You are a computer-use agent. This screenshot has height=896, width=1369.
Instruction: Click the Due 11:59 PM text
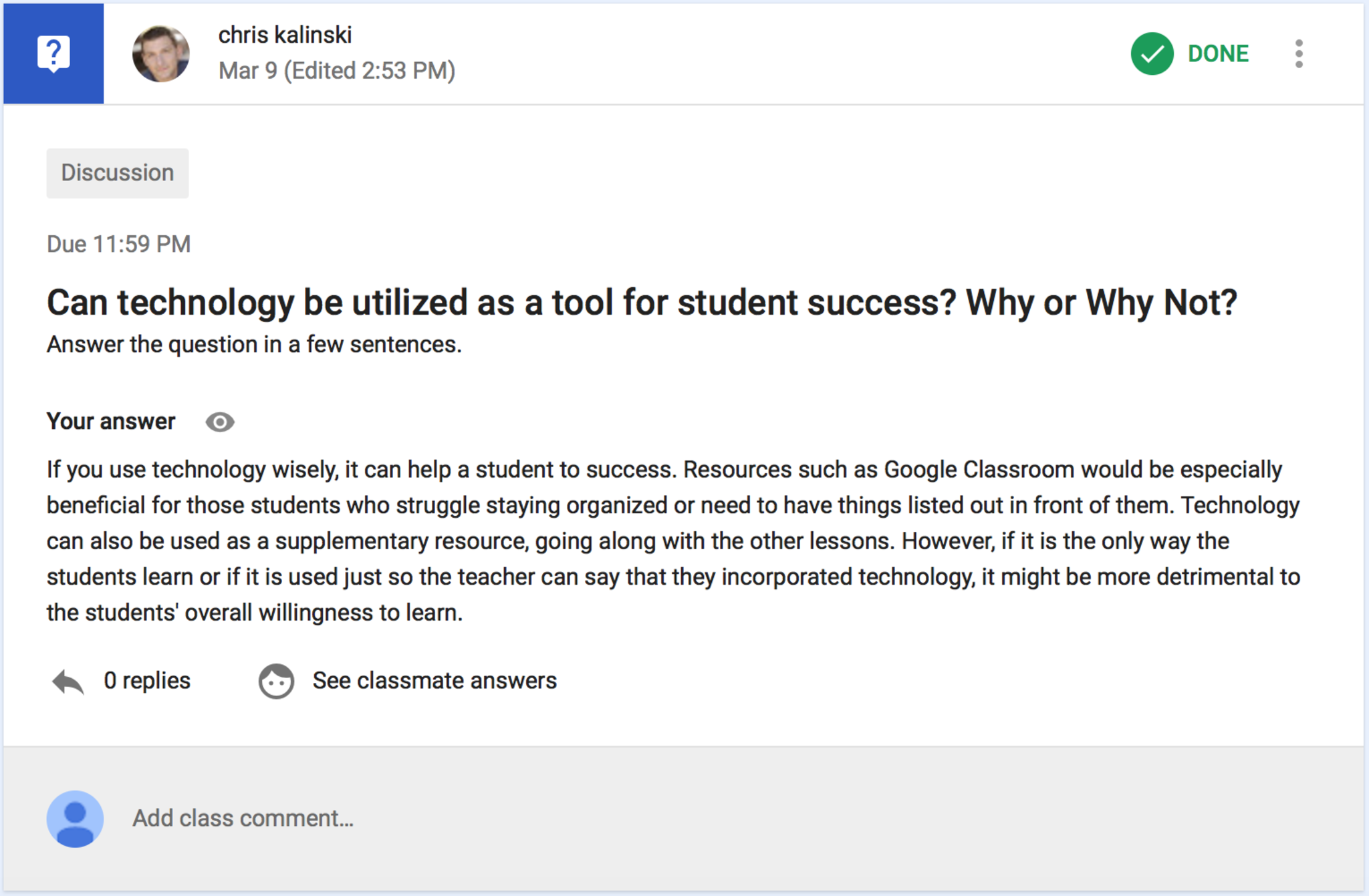coord(118,245)
